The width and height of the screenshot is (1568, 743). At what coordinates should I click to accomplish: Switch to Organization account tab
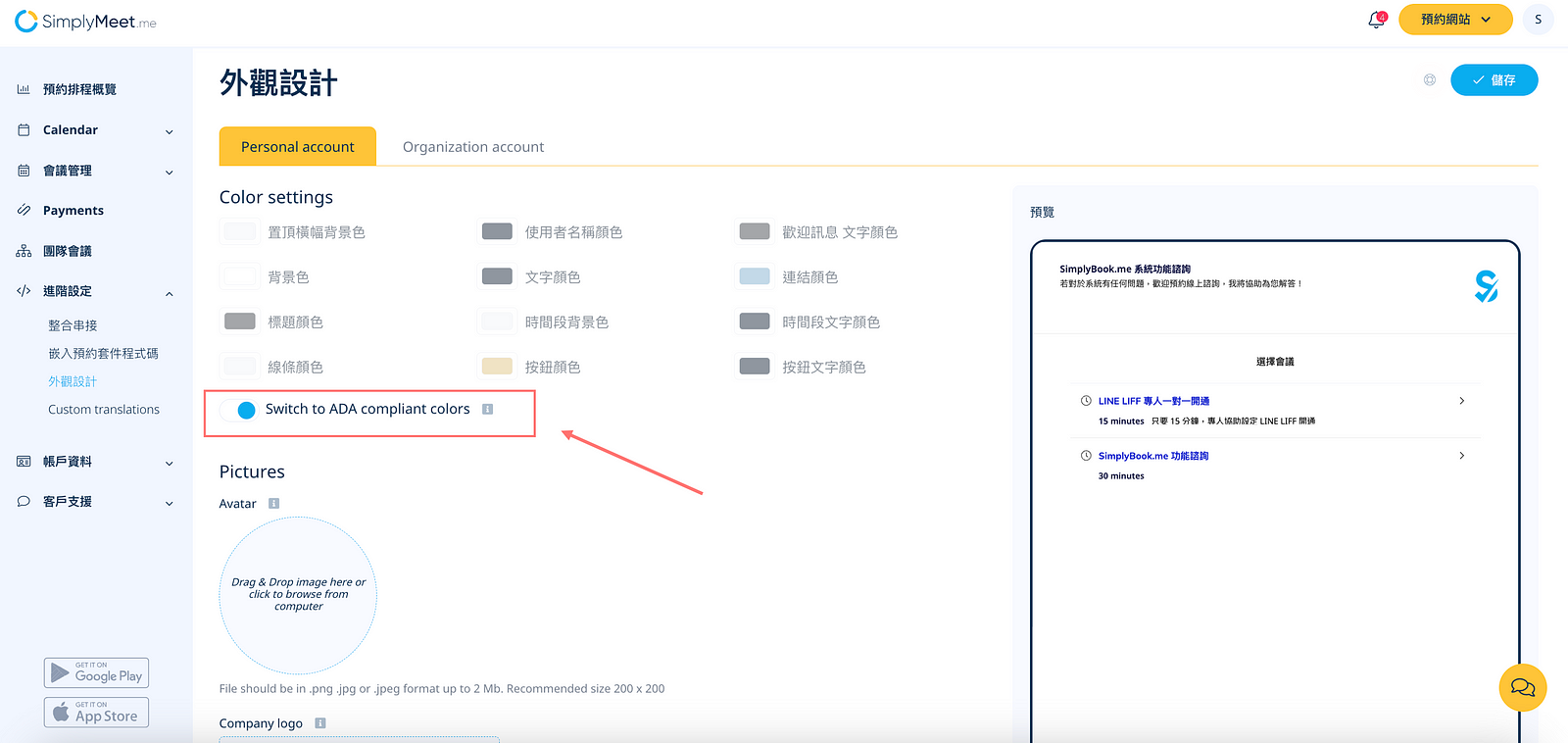pyautogui.click(x=473, y=146)
